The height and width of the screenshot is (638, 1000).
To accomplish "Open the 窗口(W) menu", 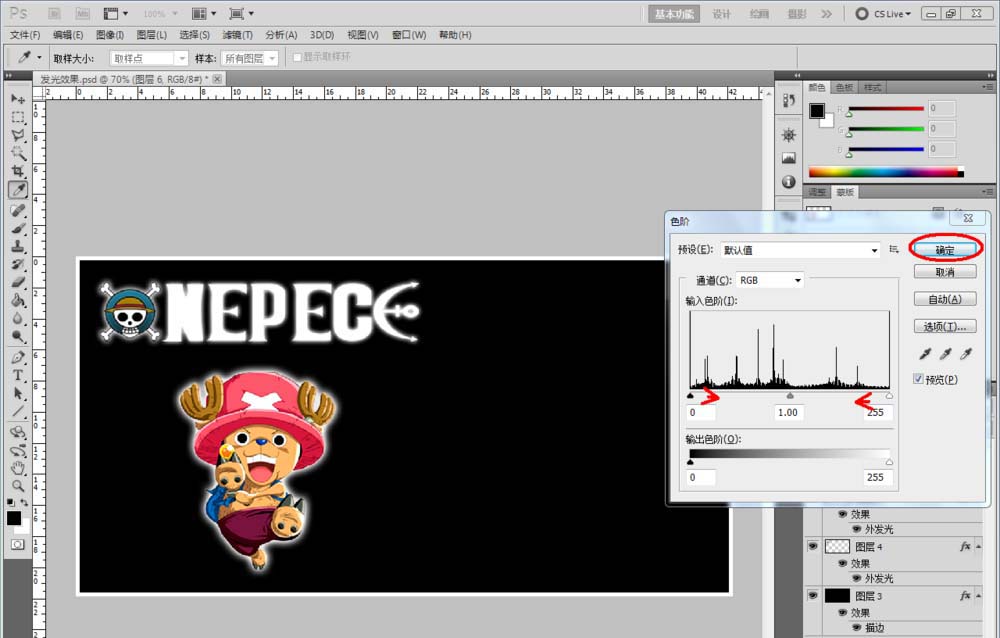I will coord(409,35).
